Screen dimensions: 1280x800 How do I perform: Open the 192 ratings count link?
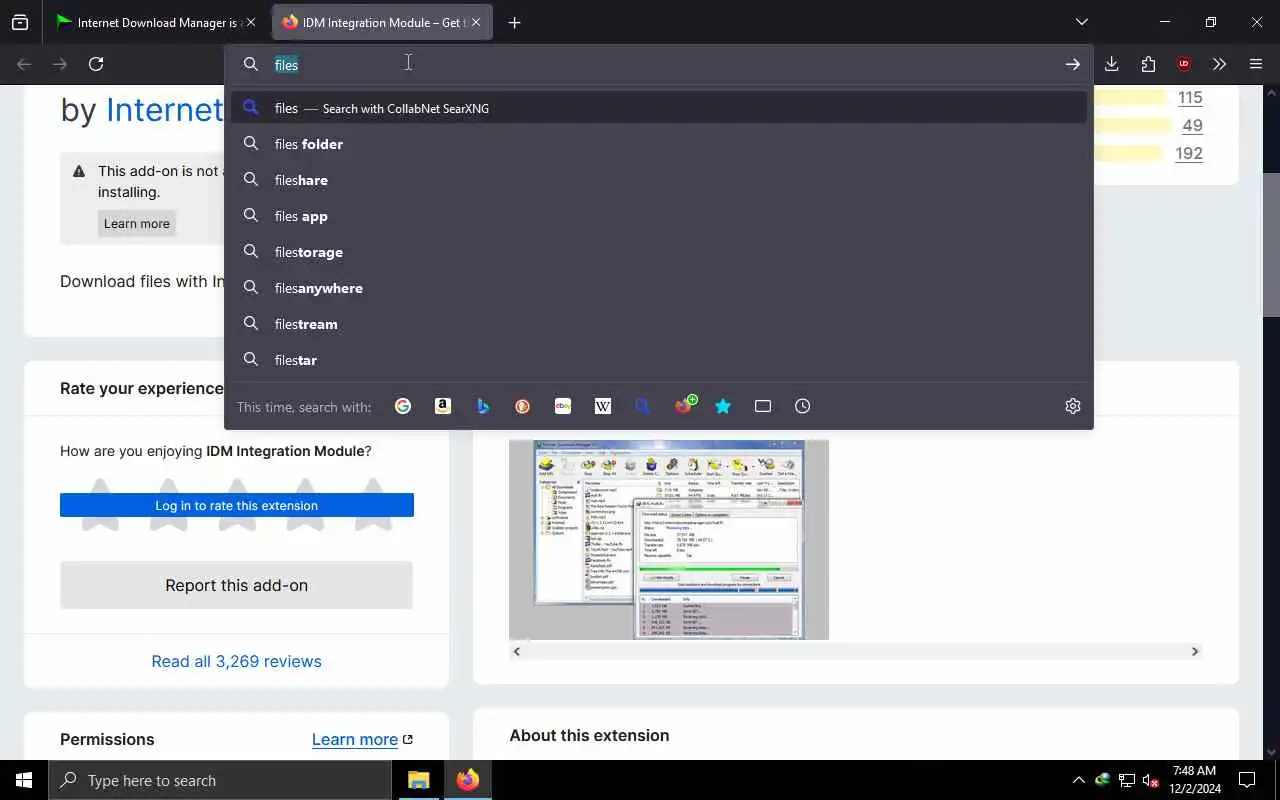click(x=1189, y=153)
